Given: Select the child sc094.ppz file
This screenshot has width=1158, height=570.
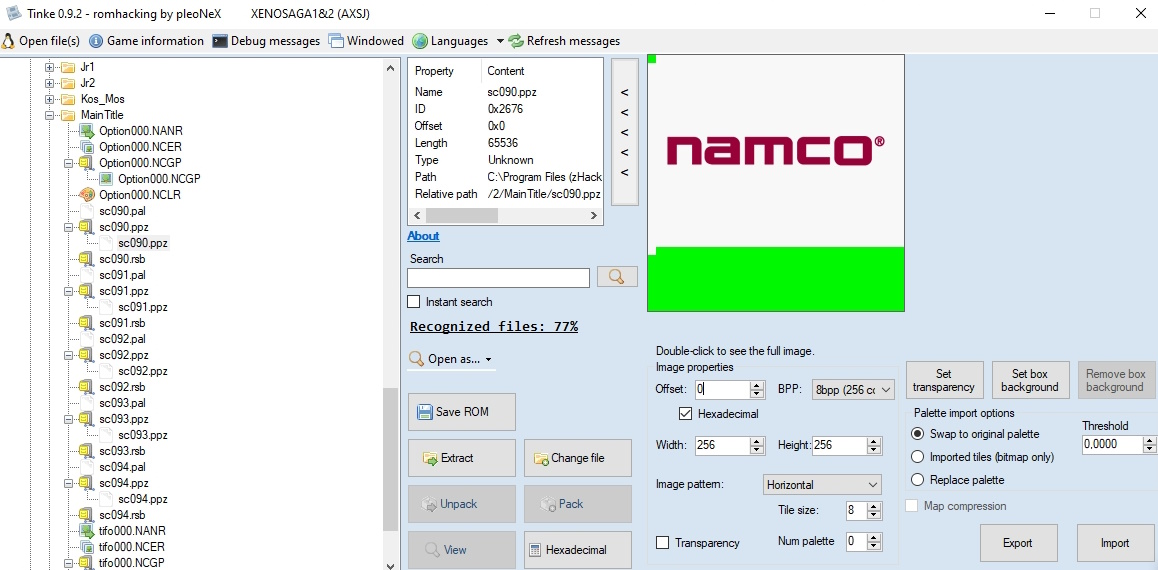Looking at the screenshot, I should click(x=143, y=499).
